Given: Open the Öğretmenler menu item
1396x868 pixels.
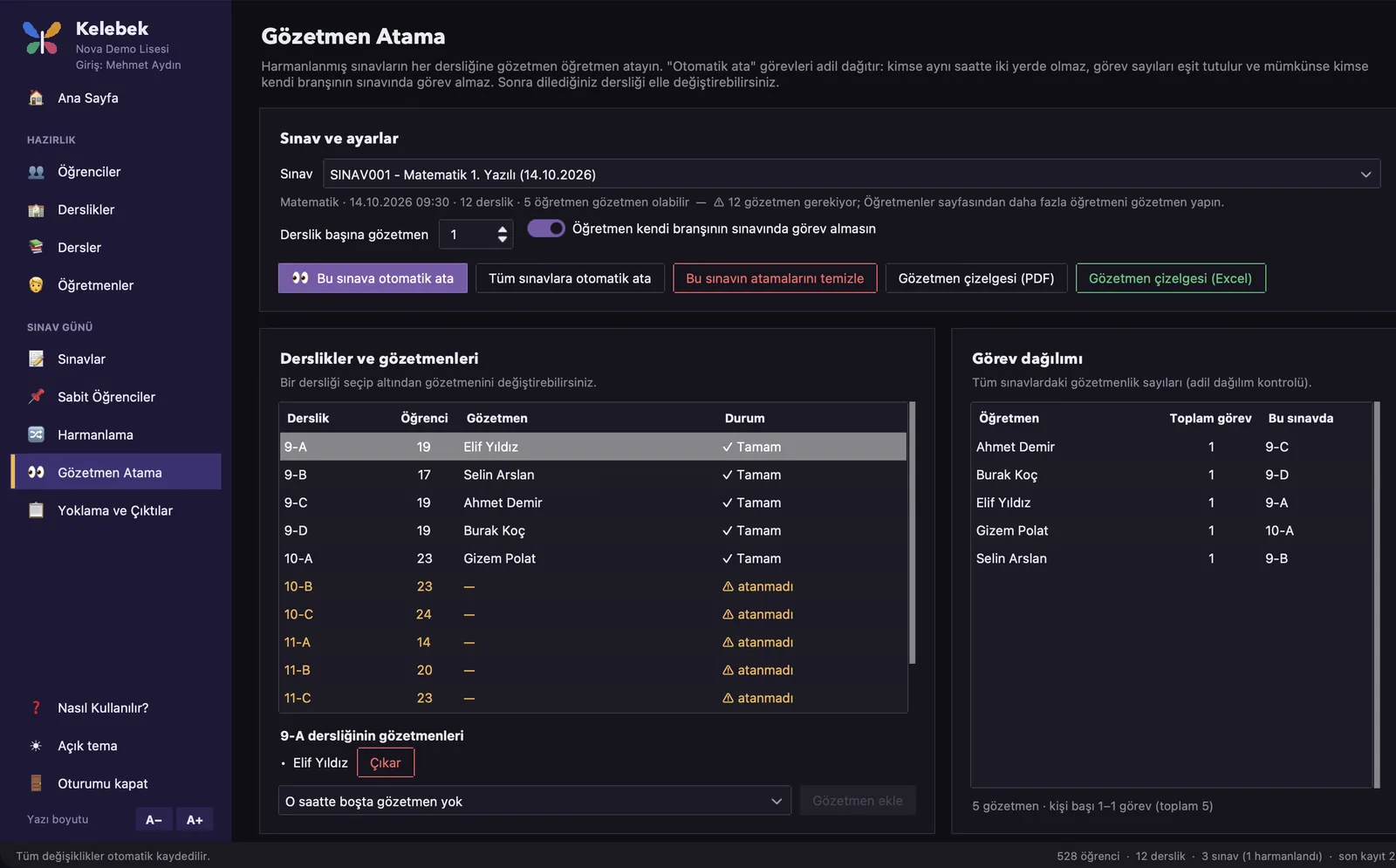Looking at the screenshot, I should click(95, 285).
